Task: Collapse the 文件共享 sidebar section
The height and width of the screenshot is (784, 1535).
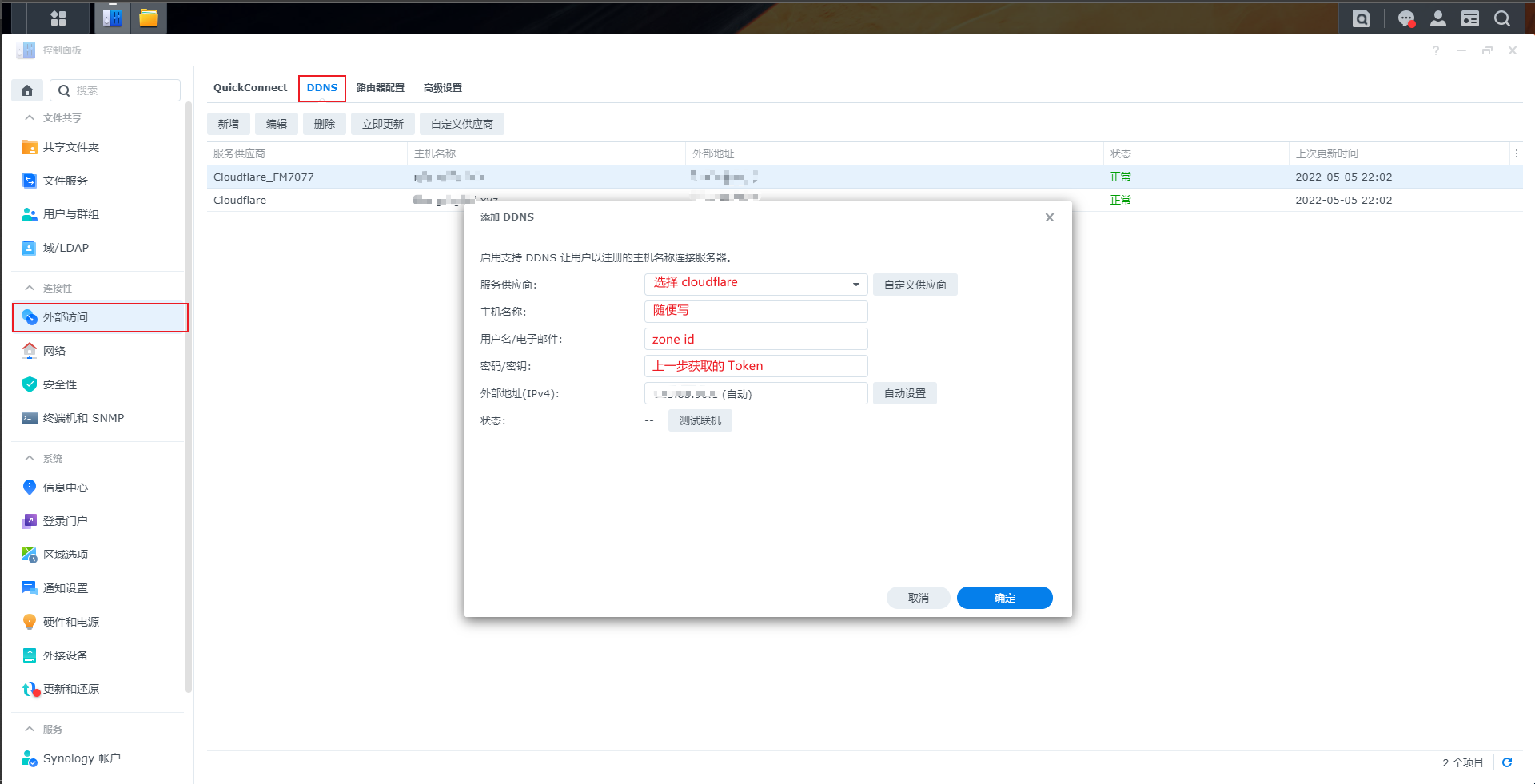Action: [30, 117]
